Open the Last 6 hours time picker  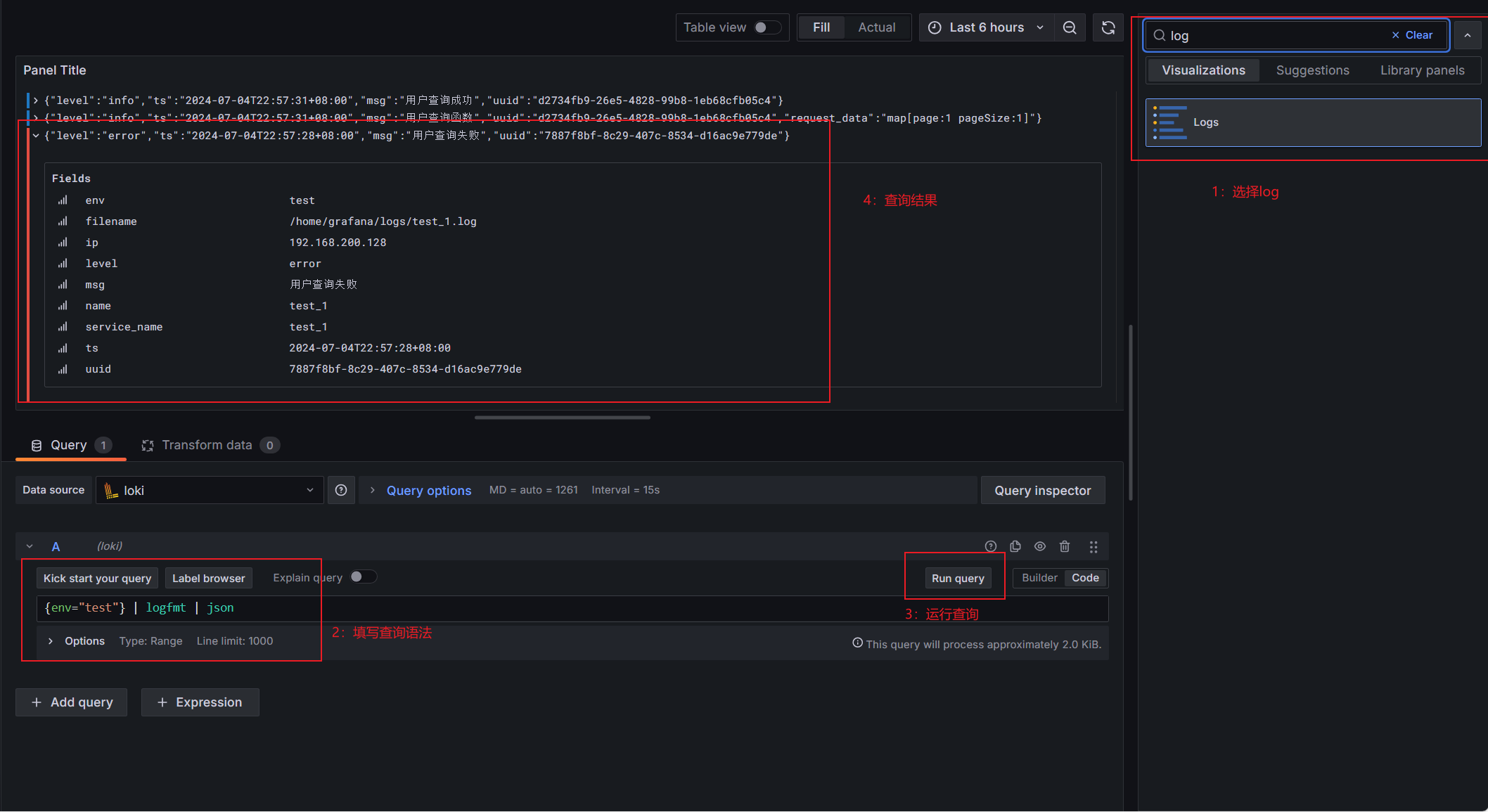point(987,27)
